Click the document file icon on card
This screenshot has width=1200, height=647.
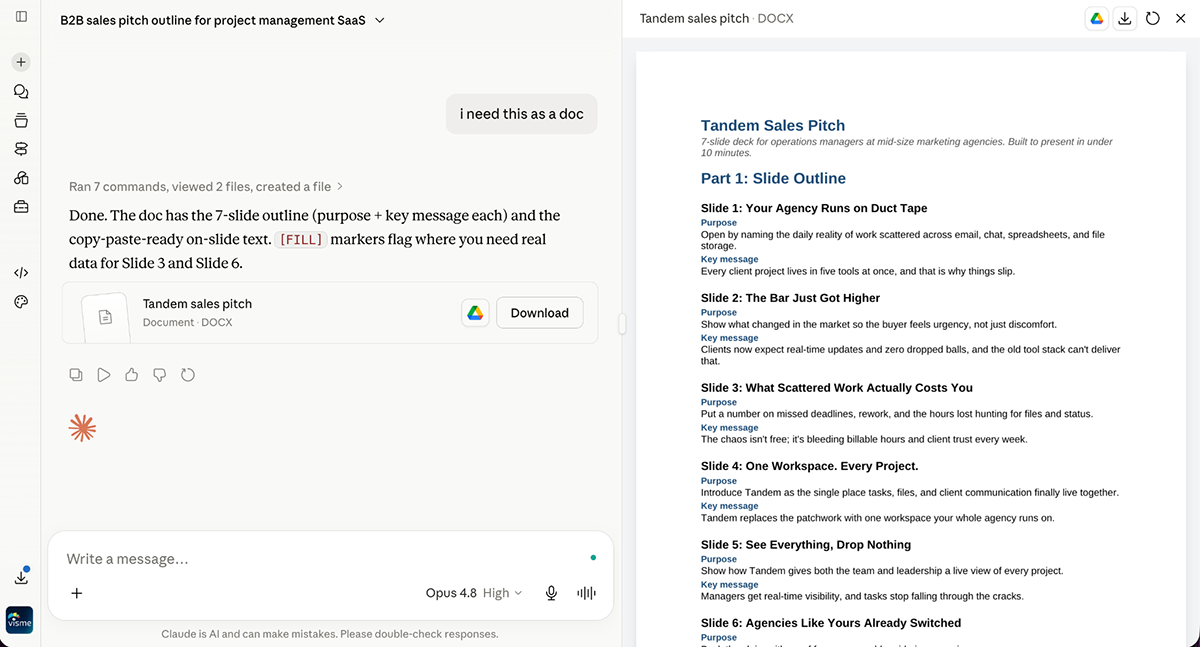coord(105,316)
